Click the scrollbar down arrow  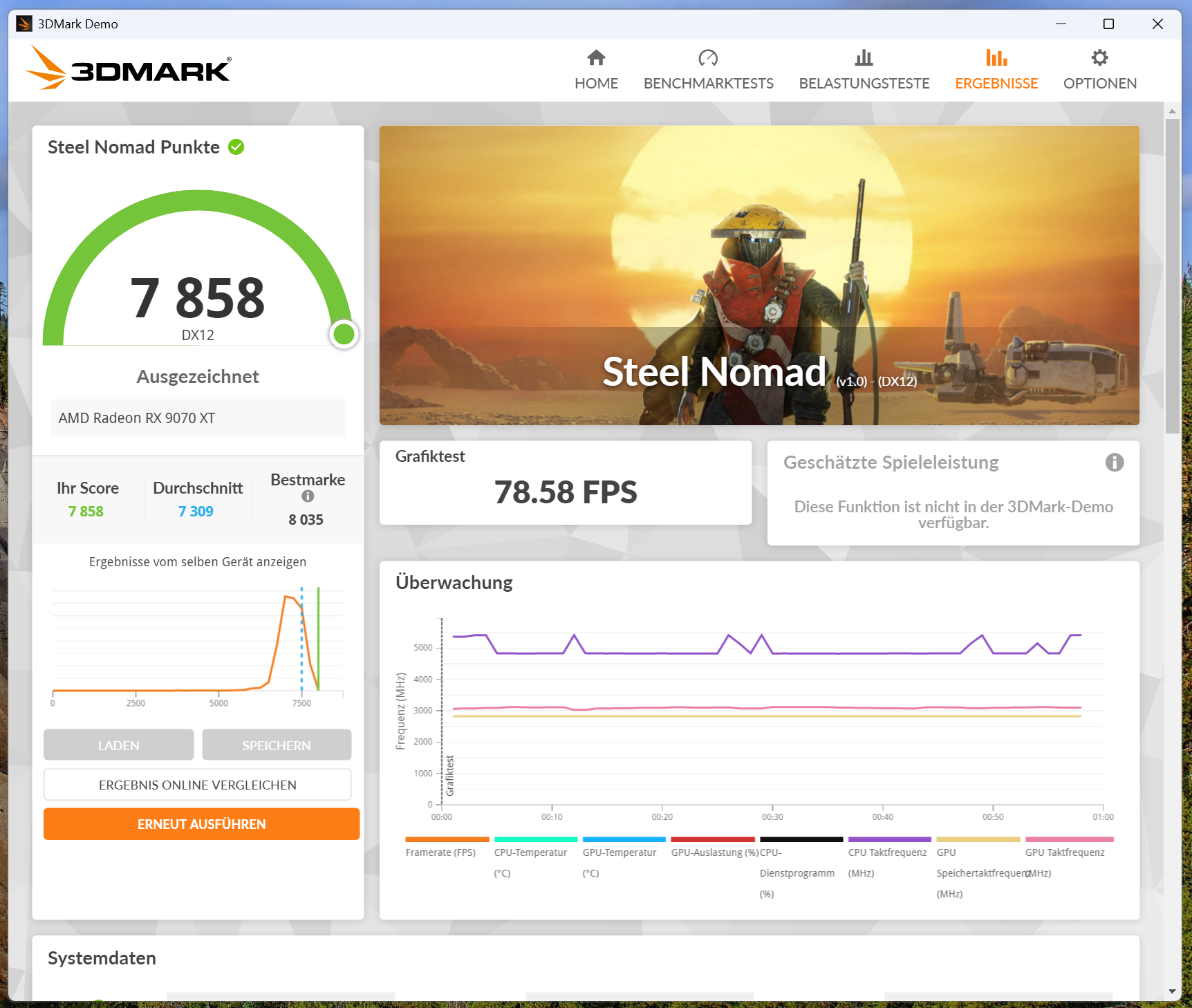1172,991
